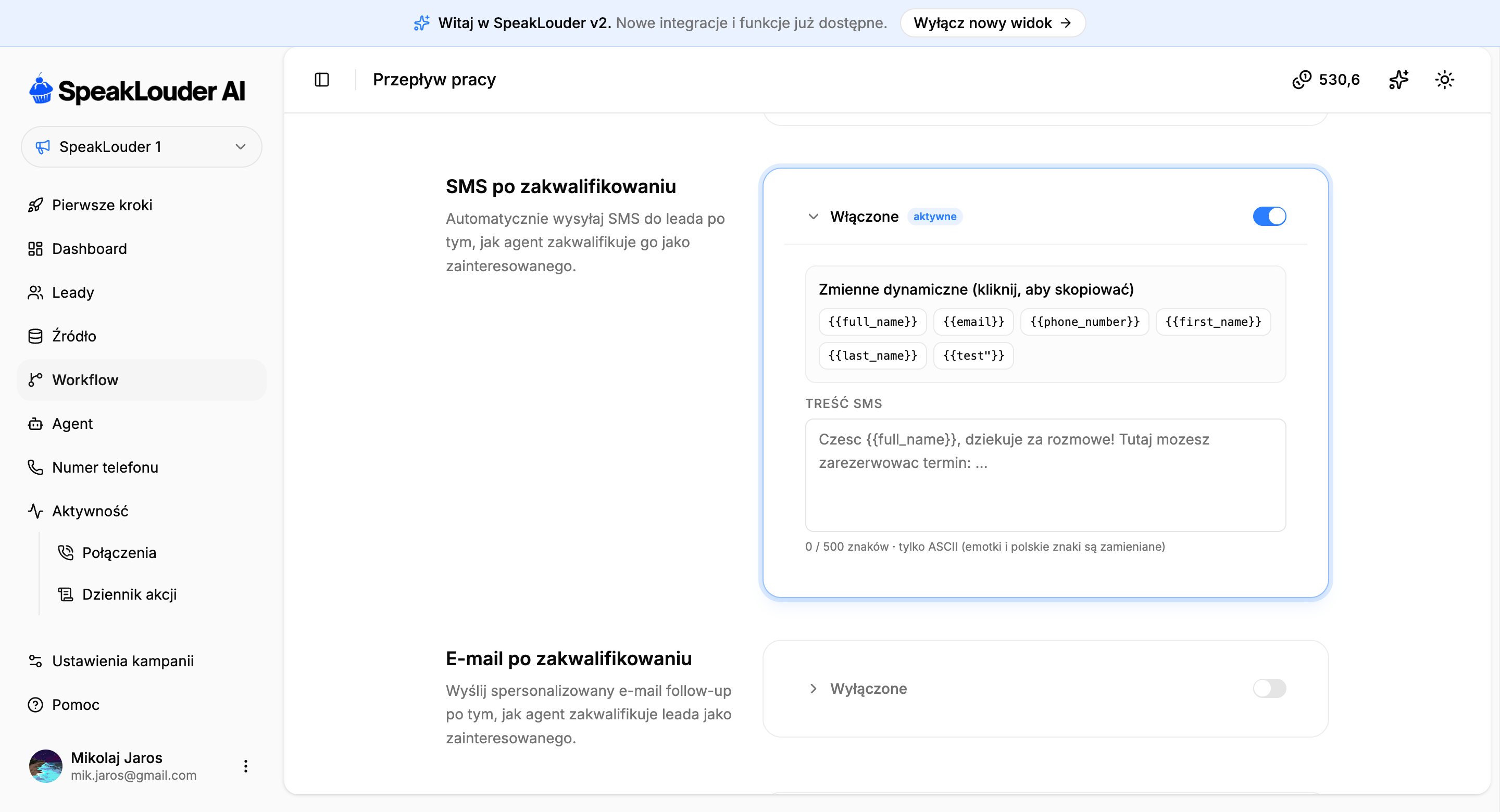The image size is (1500, 812).
Task: Copy the {{email}} variable
Action: [x=973, y=322]
